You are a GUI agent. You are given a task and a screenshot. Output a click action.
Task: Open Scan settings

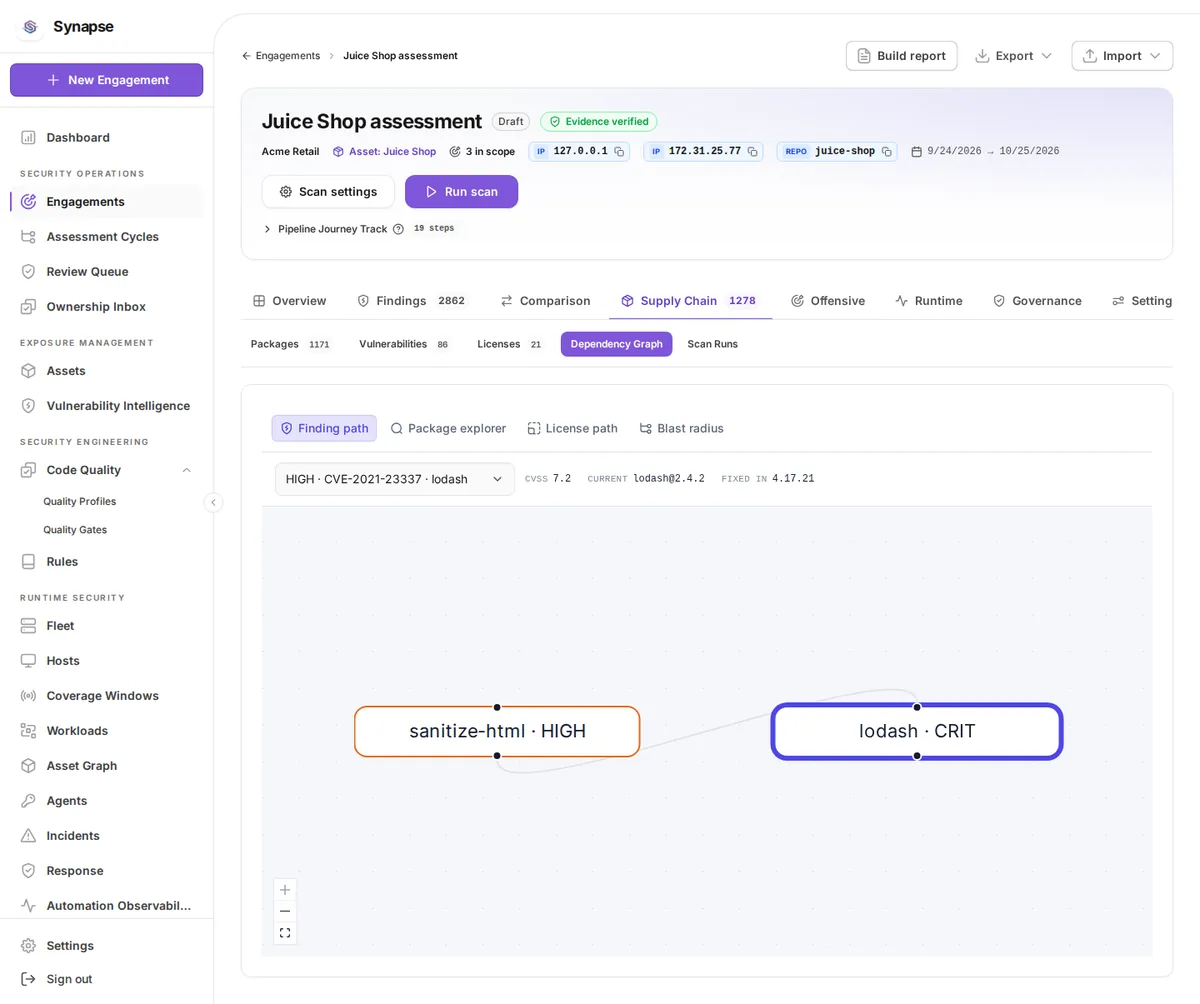(328, 191)
